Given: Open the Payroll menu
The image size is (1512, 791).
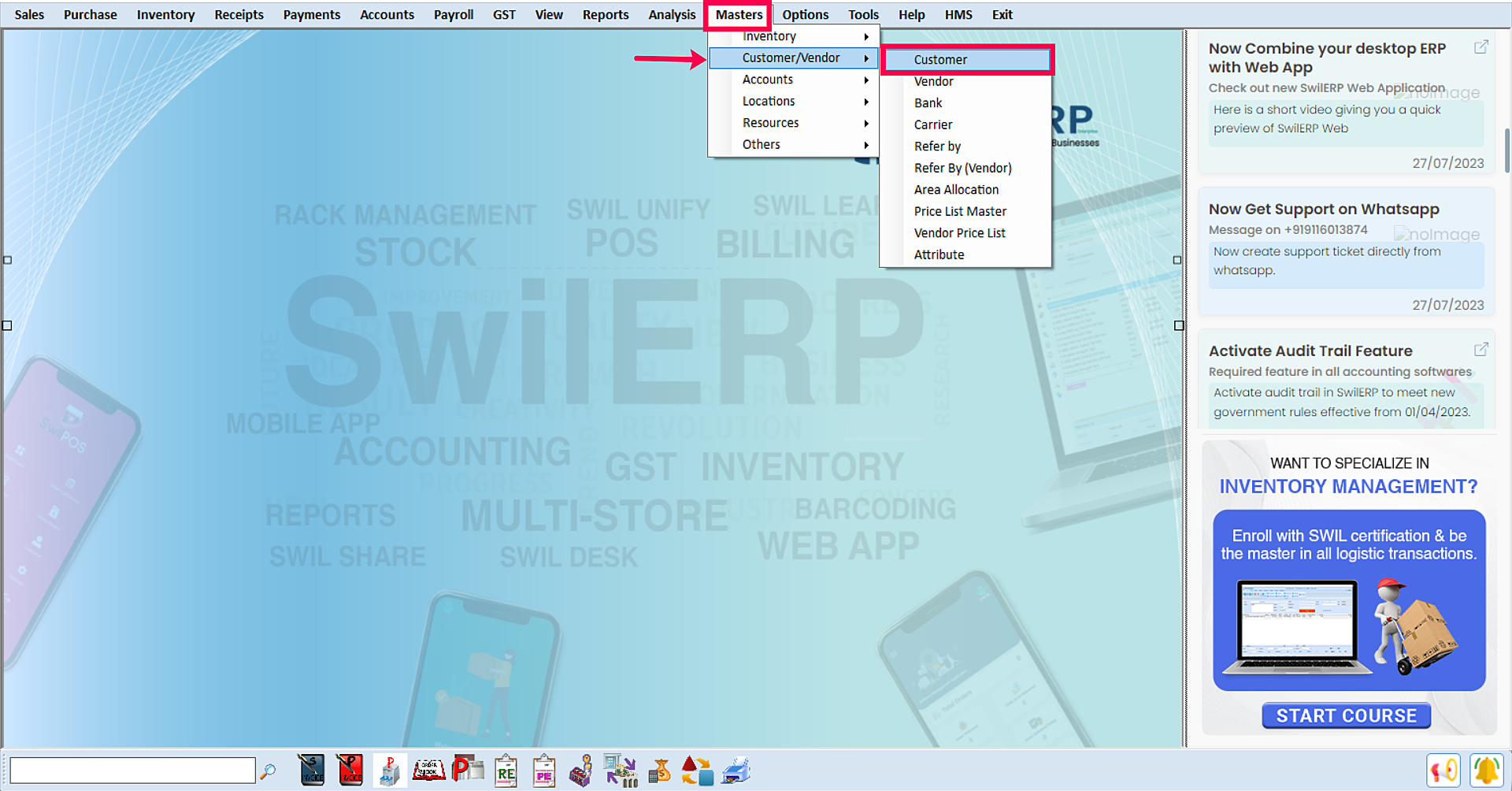Looking at the screenshot, I should pyautogui.click(x=454, y=14).
